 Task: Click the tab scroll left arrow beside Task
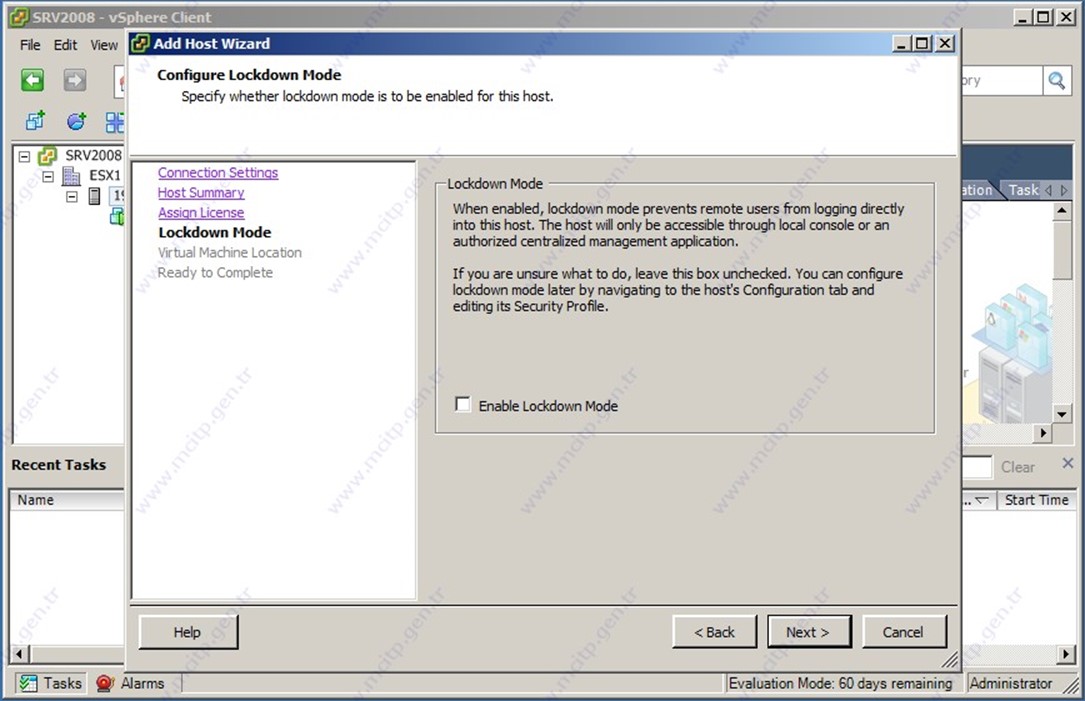pos(1048,190)
